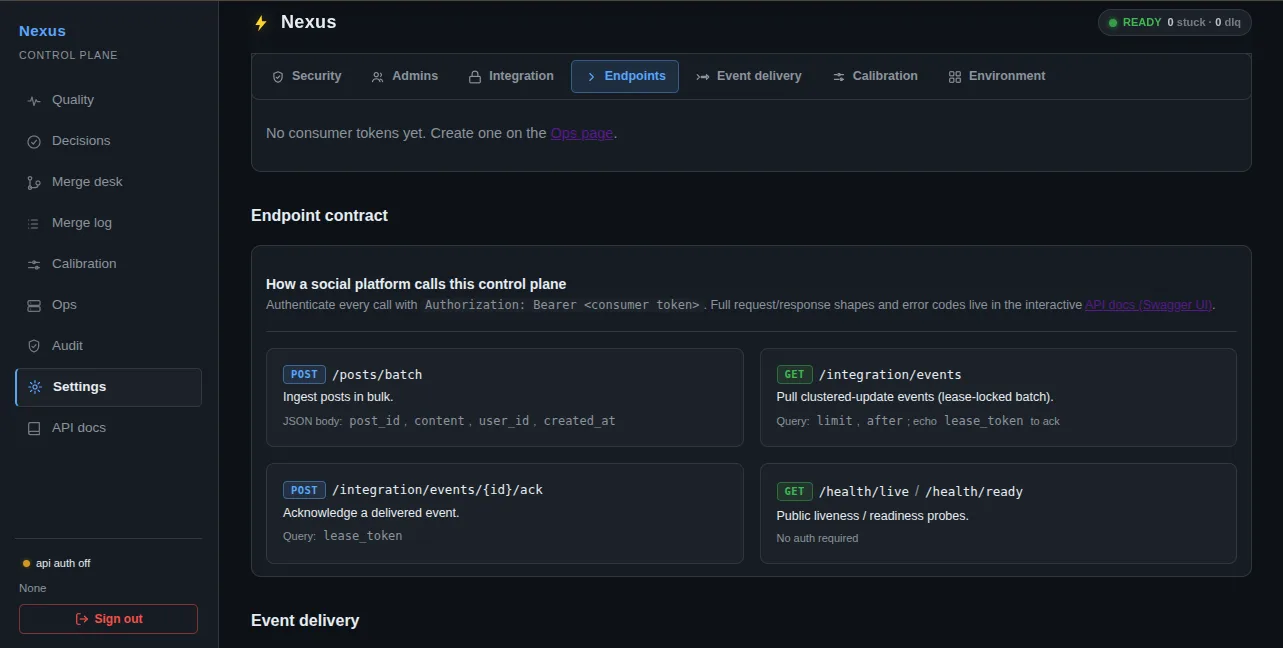Viewport: 1283px width, 648px height.
Task: Open Ops via its server icon
Action: coord(34,305)
